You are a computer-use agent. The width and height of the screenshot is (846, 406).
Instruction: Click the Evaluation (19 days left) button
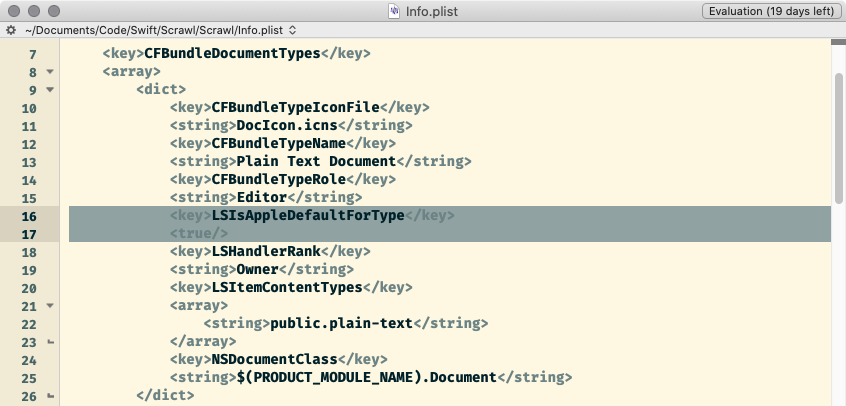[x=770, y=11]
